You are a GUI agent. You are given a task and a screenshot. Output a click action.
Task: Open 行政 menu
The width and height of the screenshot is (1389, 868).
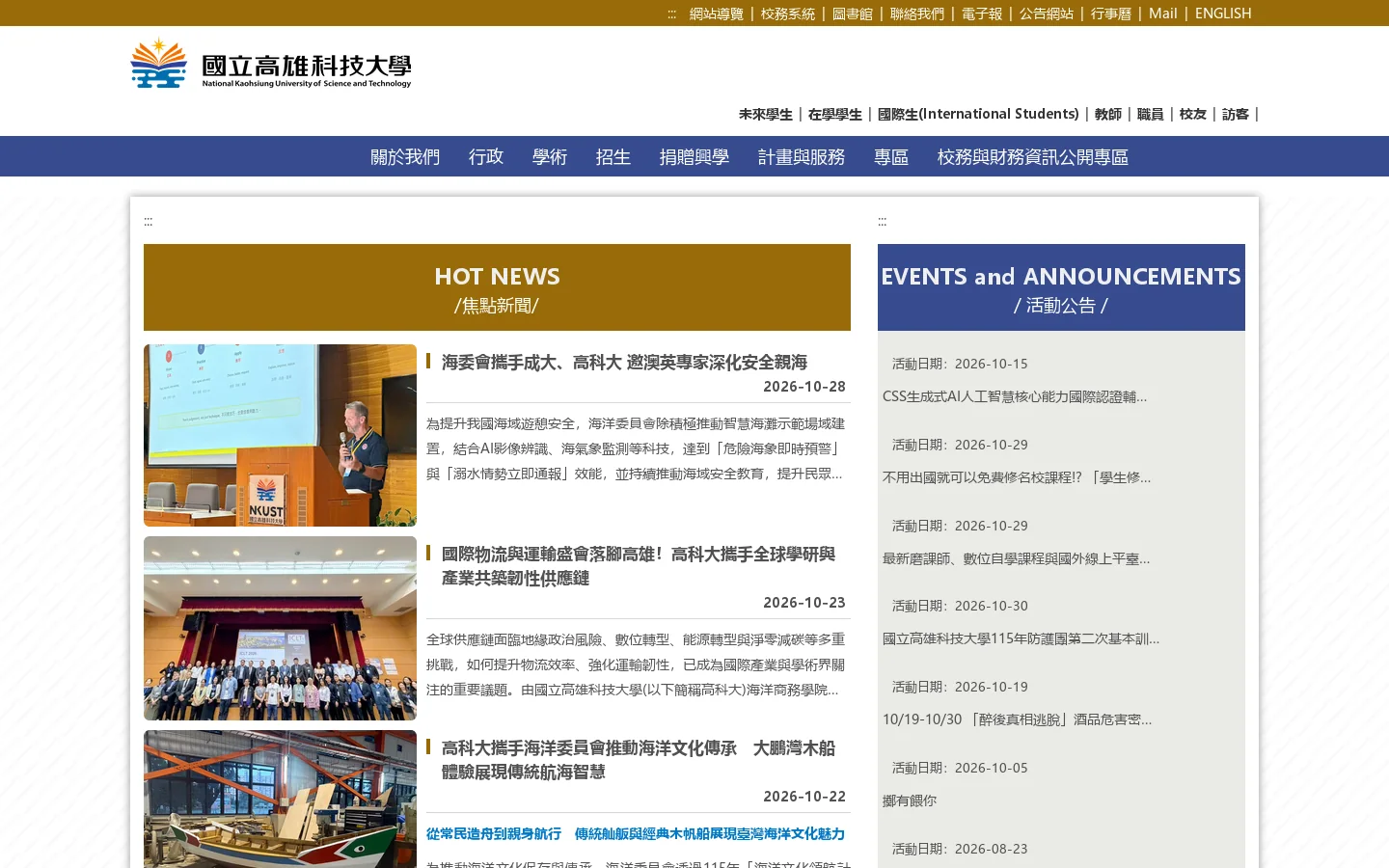tap(486, 156)
